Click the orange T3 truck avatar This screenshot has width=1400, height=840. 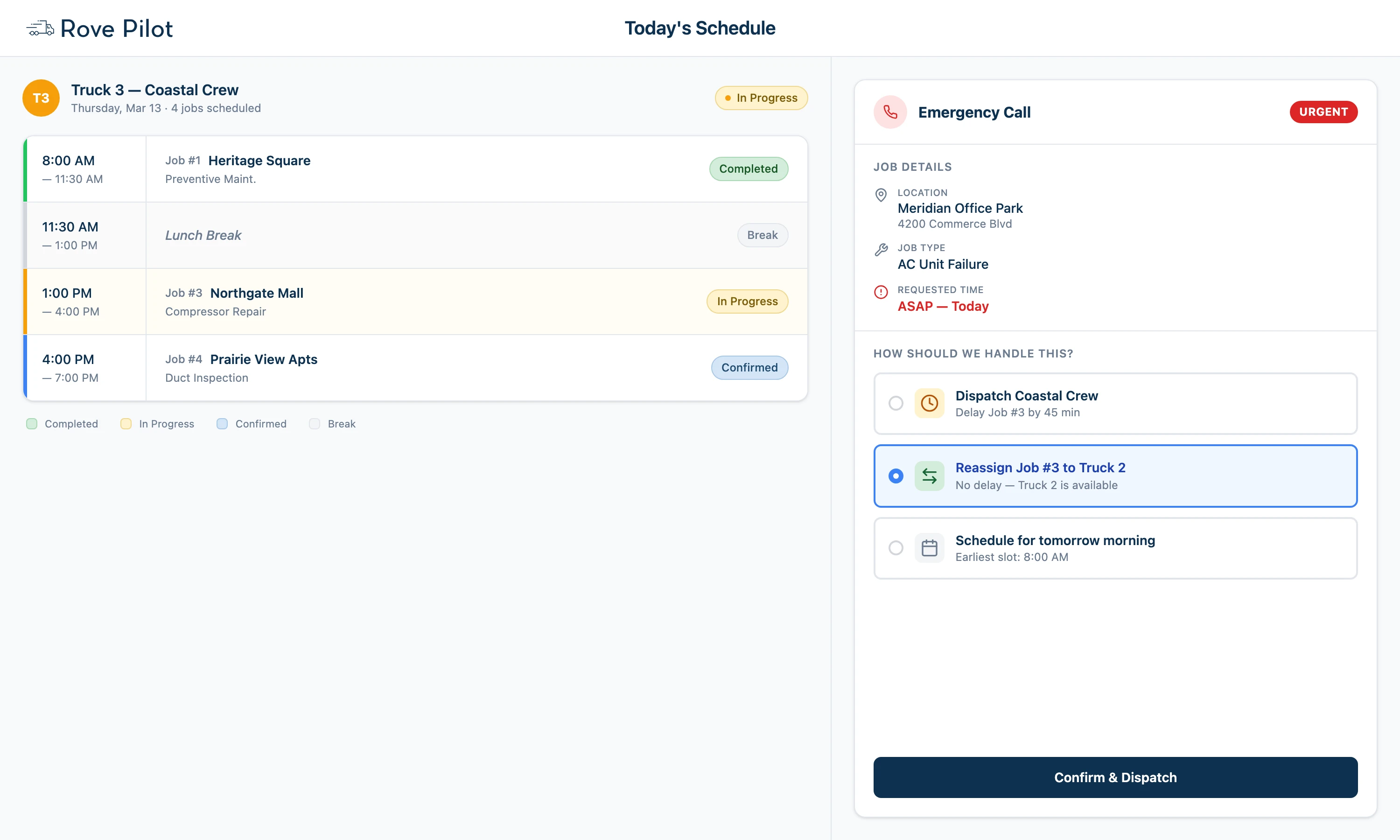[41, 98]
